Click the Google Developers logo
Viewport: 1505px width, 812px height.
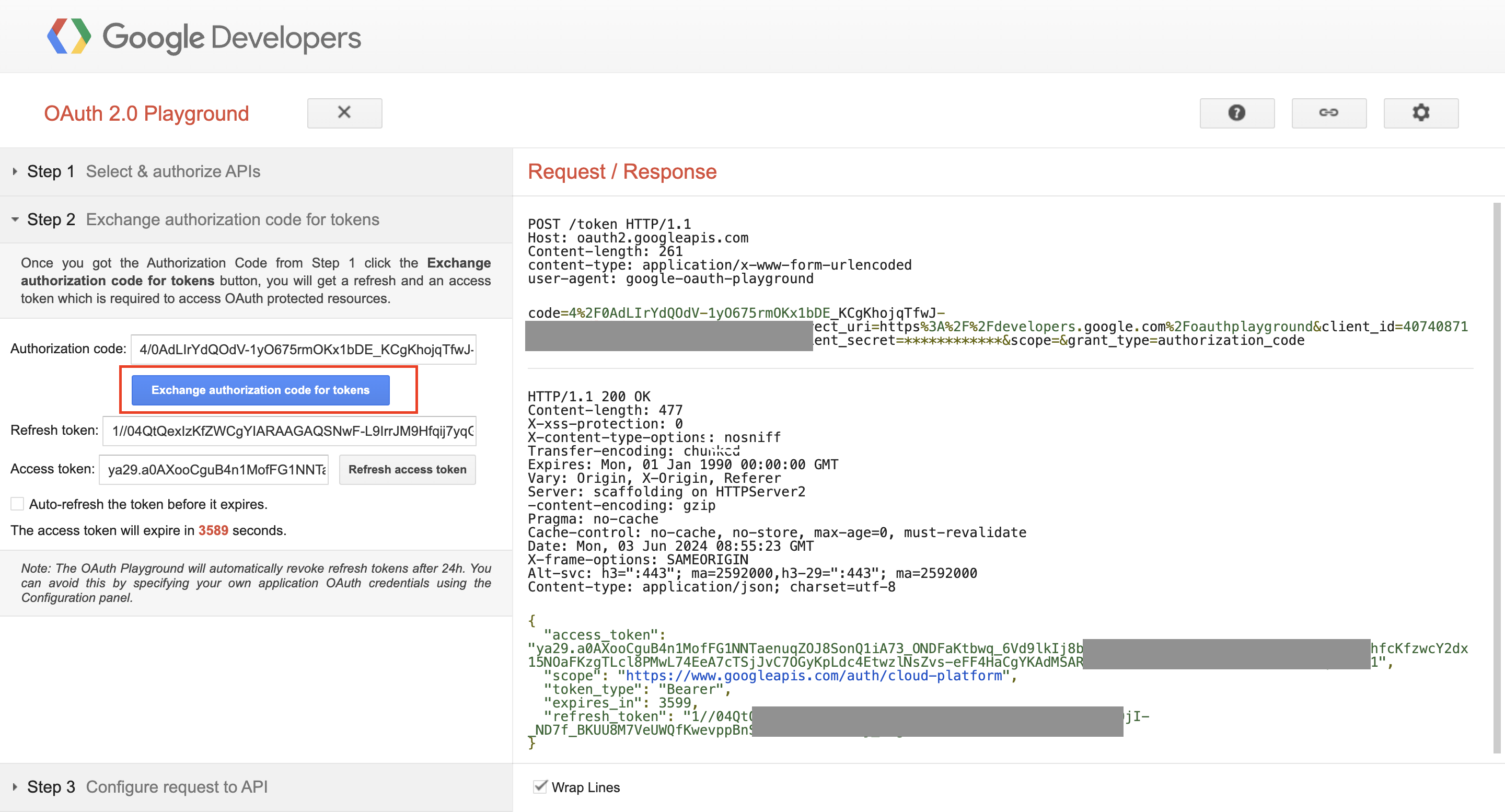204,37
